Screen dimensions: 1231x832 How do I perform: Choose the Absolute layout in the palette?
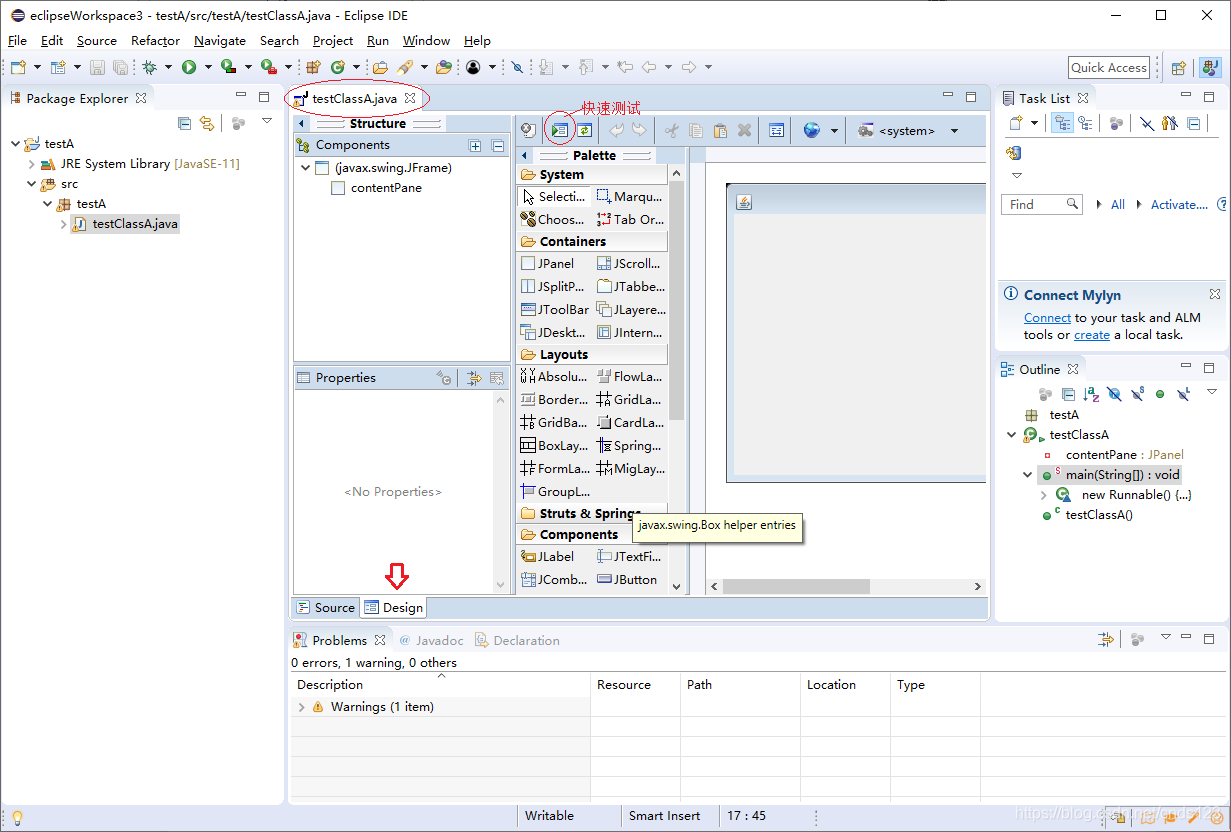pyautogui.click(x=554, y=376)
